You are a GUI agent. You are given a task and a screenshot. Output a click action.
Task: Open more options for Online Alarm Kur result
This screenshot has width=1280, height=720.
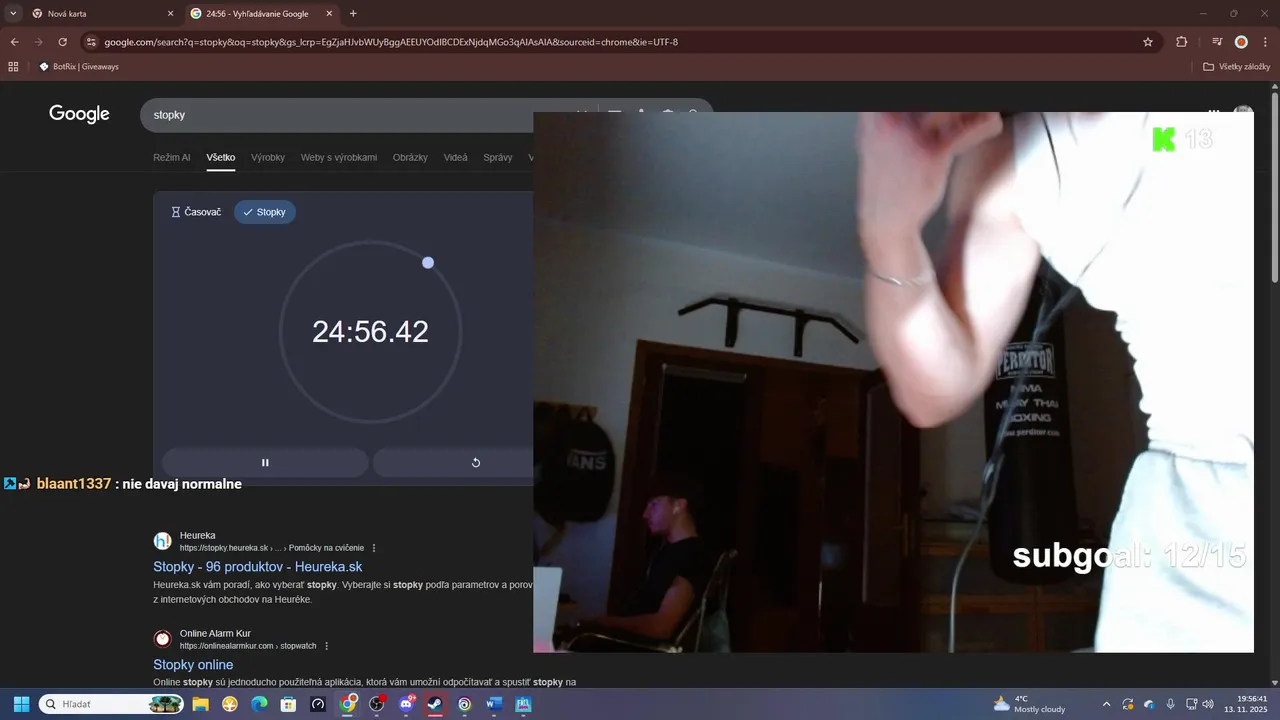click(x=326, y=646)
